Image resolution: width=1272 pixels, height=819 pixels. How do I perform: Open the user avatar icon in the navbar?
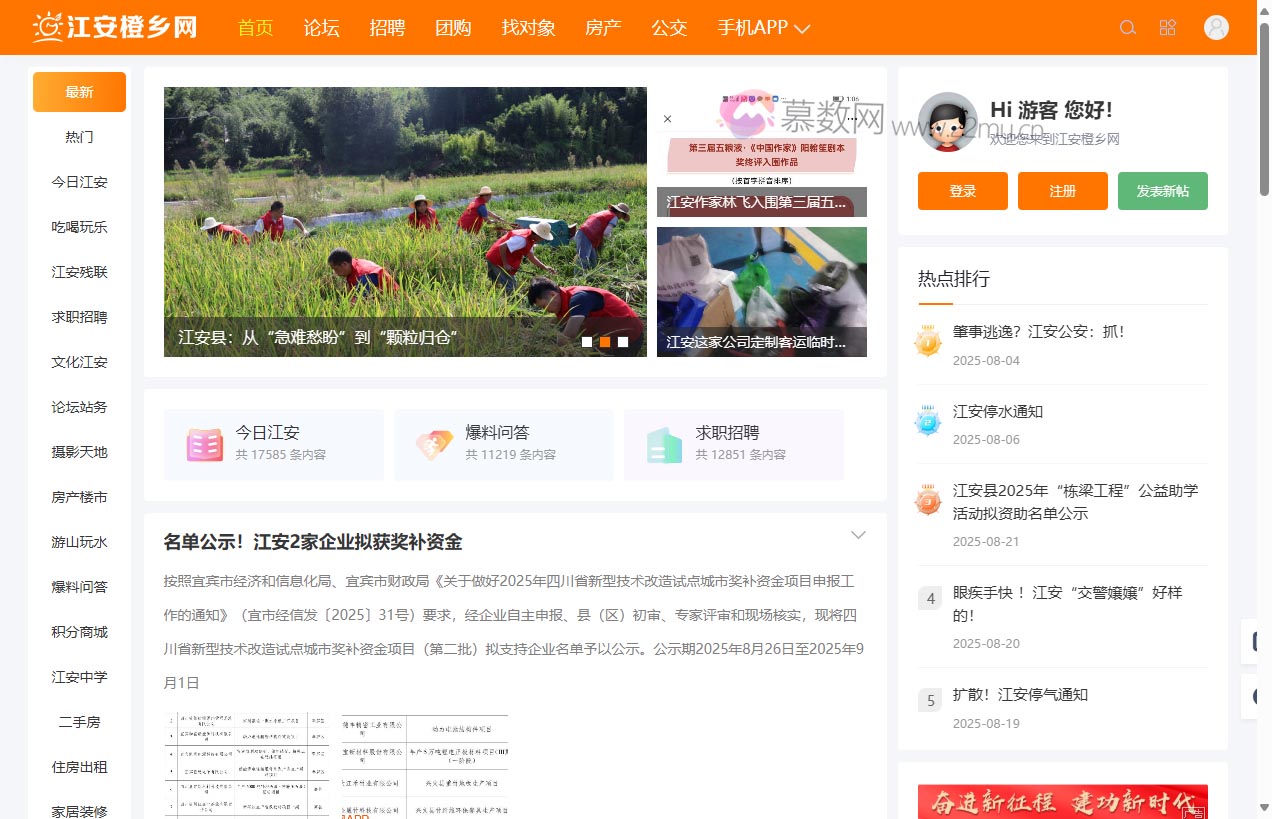[1215, 27]
